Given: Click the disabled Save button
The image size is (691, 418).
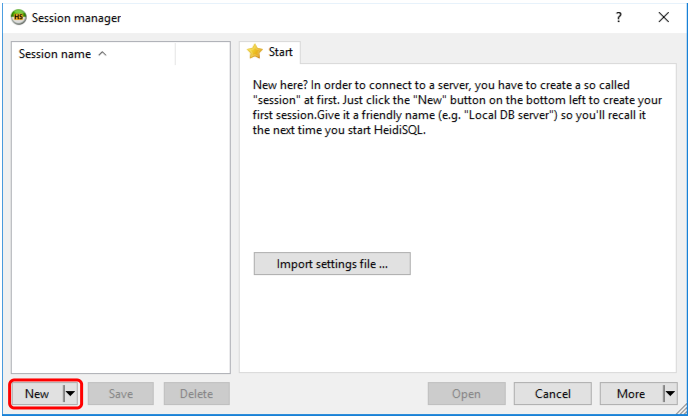Looking at the screenshot, I should pos(121,393).
